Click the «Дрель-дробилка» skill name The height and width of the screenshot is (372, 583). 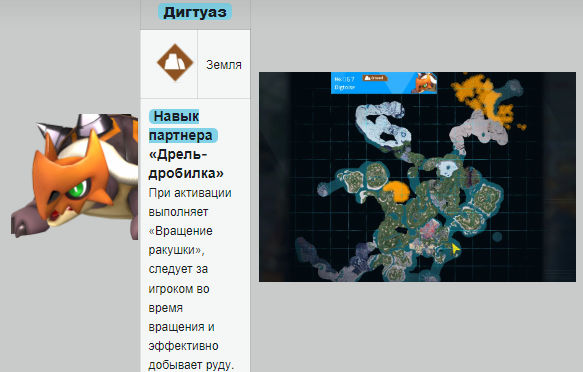click(x=186, y=164)
